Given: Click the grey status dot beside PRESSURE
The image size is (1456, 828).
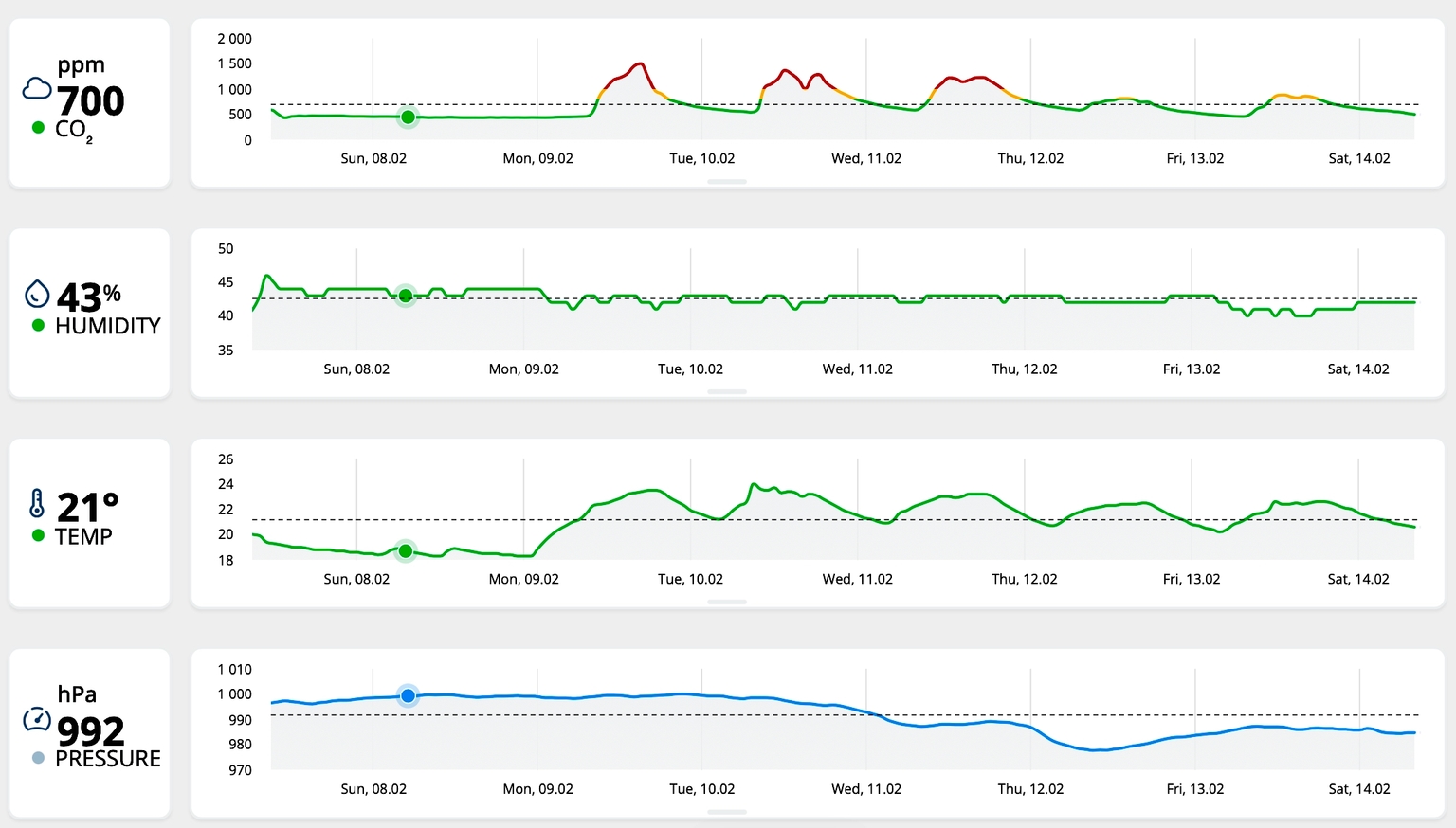Looking at the screenshot, I should click(x=38, y=758).
